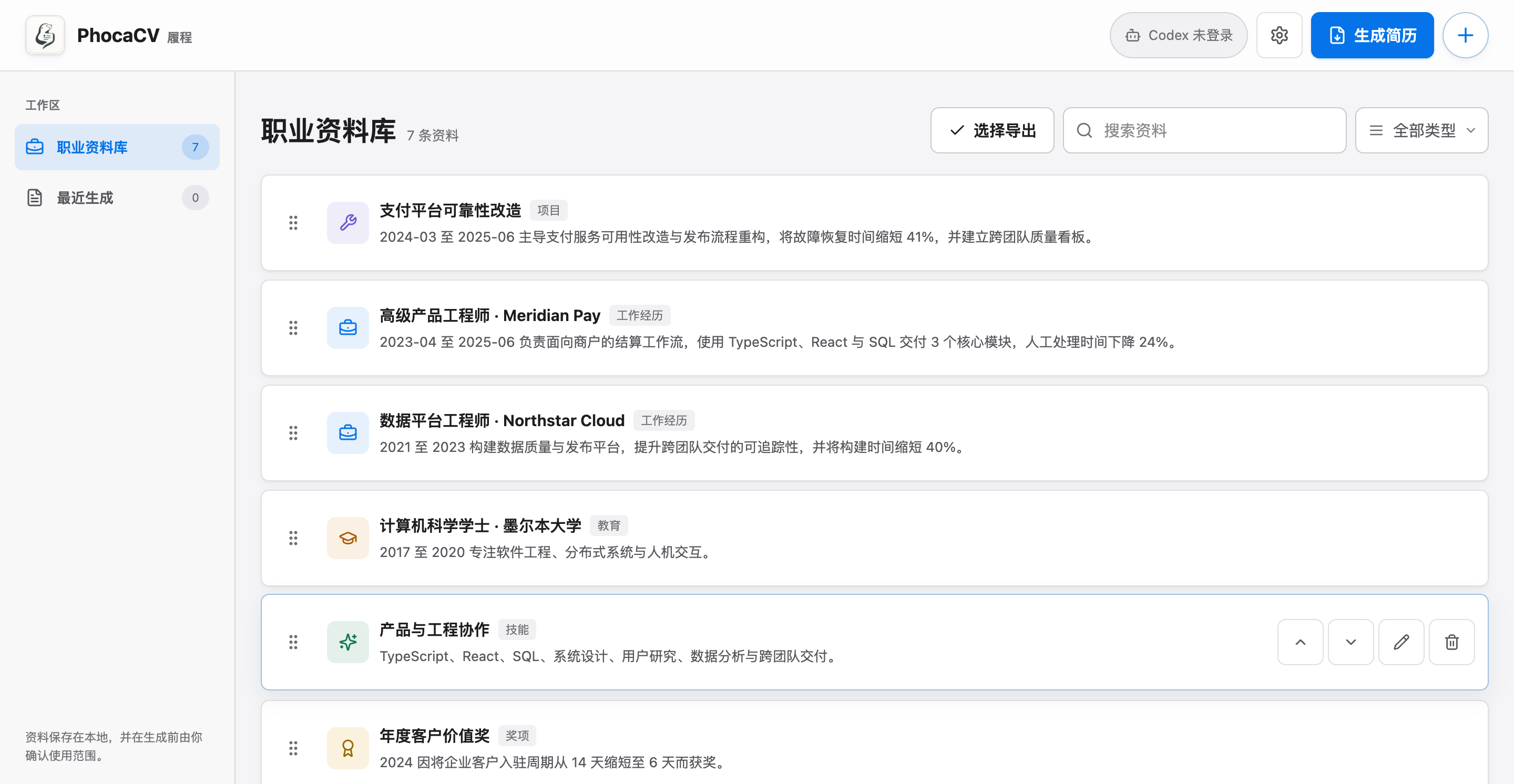Viewport: 1514px width, 784px height.
Task: Click the document icon beside 最近生成 in the sidebar
Action: (35, 198)
